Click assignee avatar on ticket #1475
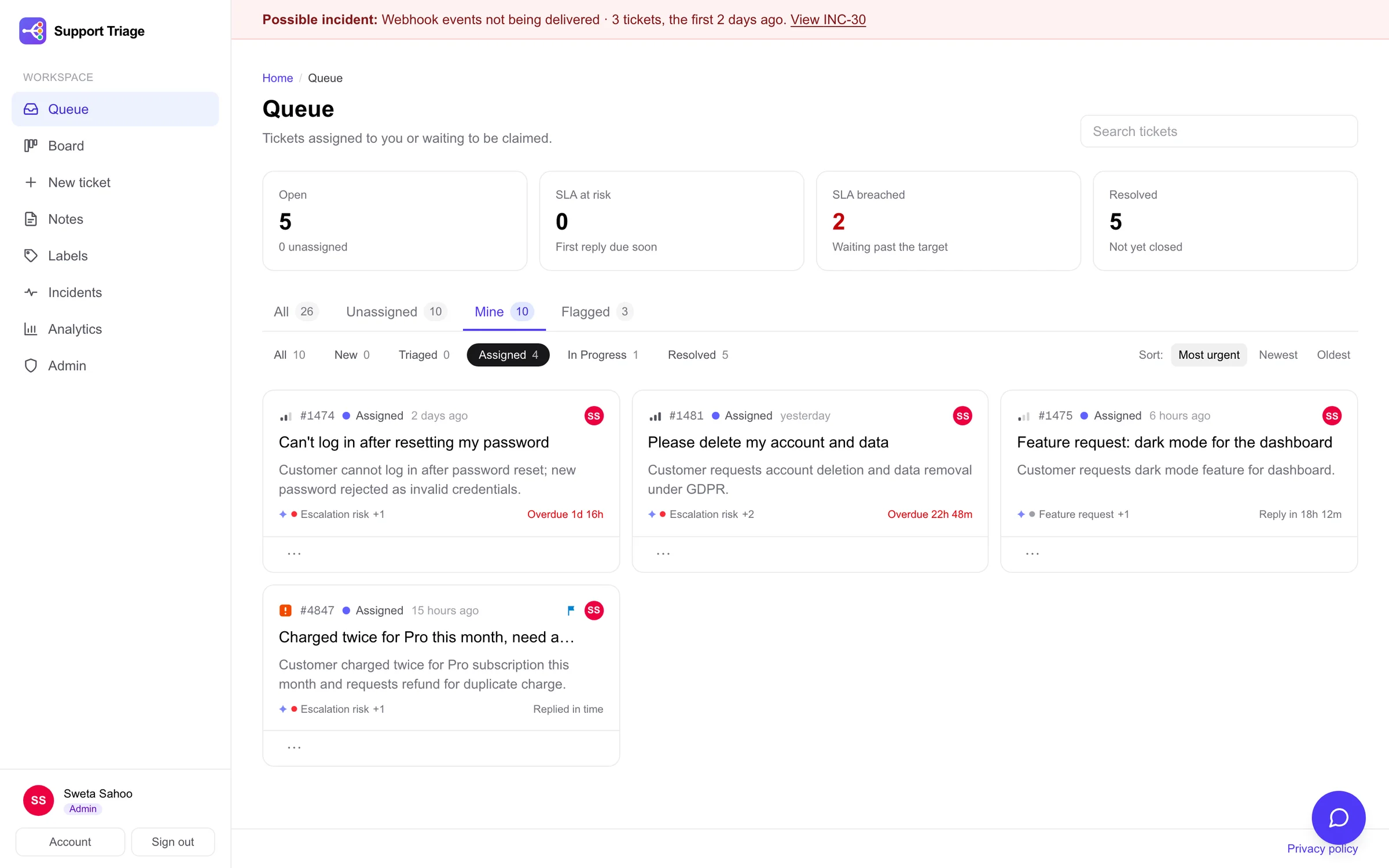Viewport: 1389px width, 868px height. 1332,415
